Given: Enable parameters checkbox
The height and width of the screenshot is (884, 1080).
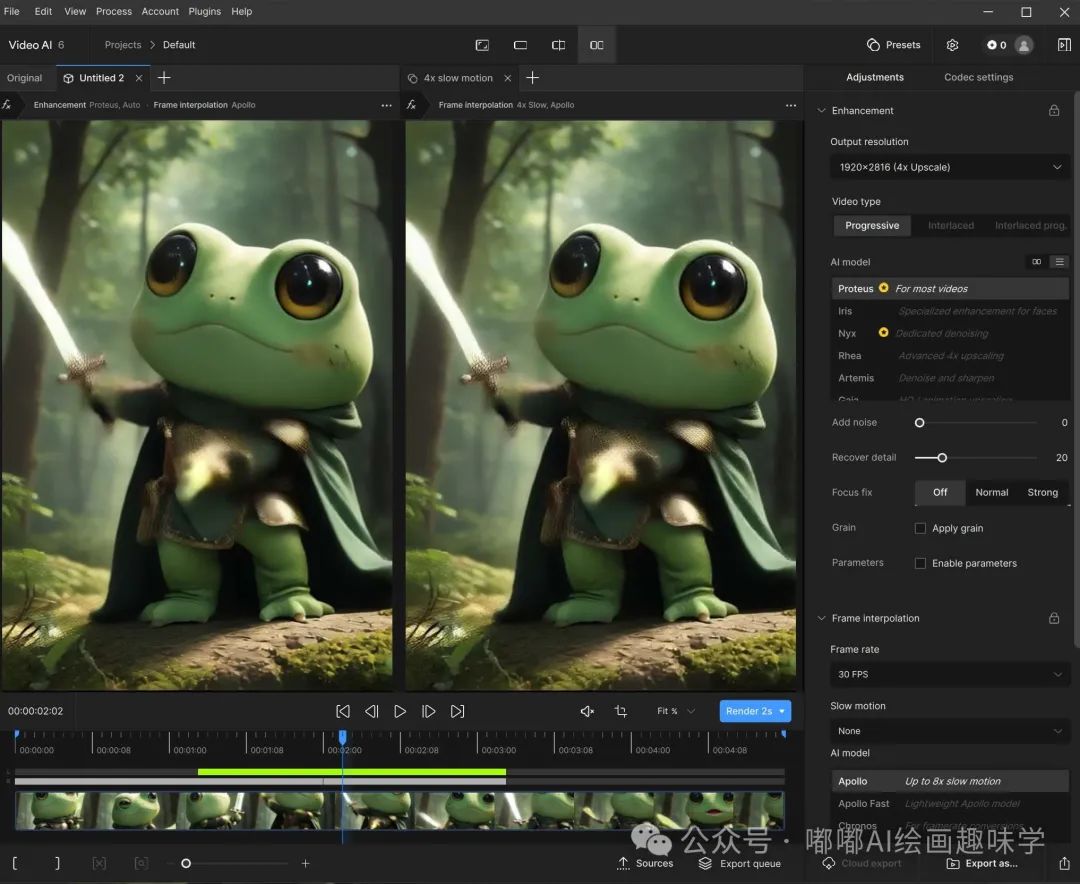Looking at the screenshot, I should [920, 563].
